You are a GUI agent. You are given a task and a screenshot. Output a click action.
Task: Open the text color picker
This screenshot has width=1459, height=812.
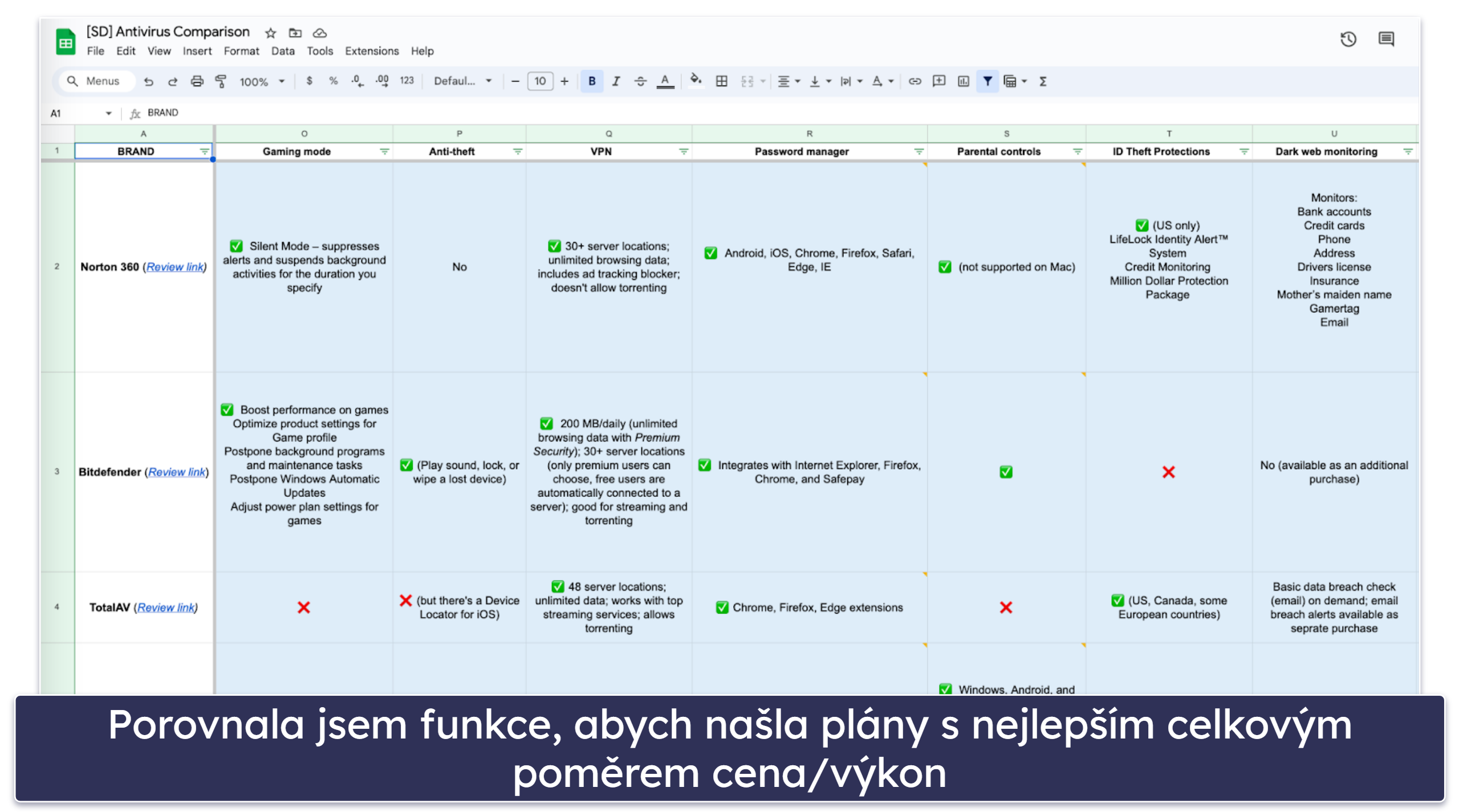click(665, 81)
